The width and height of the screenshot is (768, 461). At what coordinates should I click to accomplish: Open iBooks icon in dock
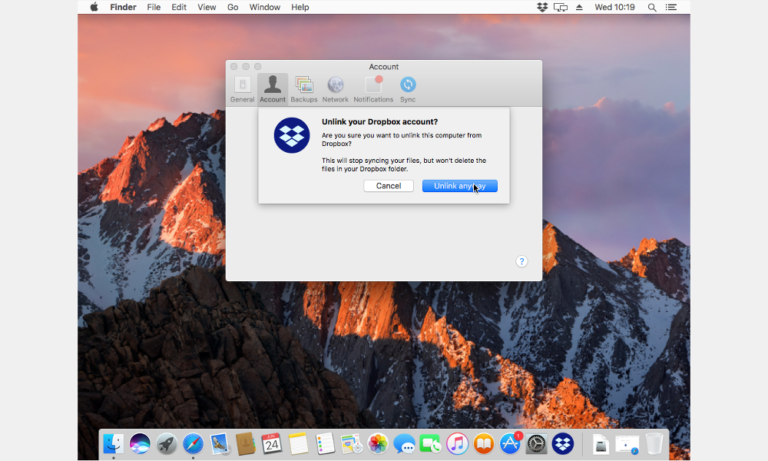click(x=483, y=444)
